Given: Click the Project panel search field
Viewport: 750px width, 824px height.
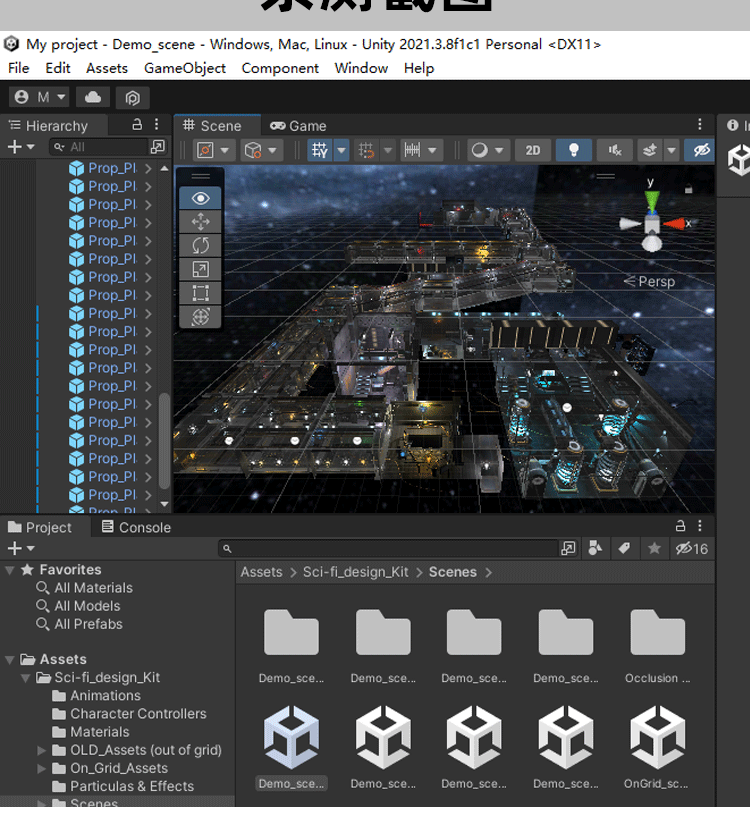Looking at the screenshot, I should tap(390, 548).
